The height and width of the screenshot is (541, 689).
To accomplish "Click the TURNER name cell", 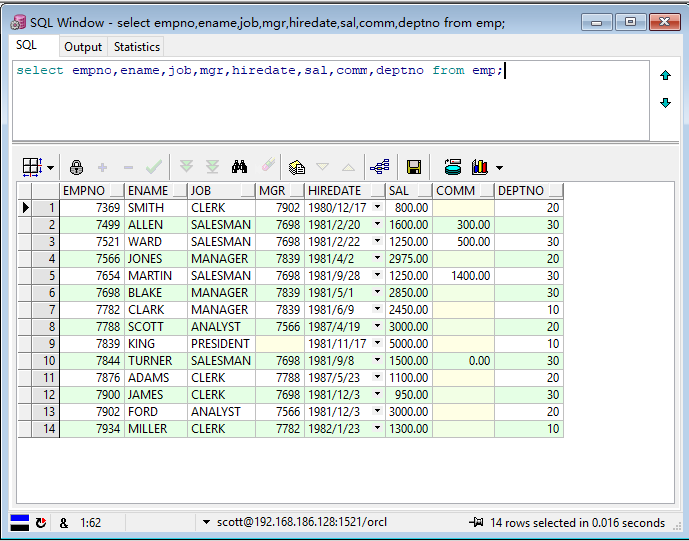I will coord(156,361).
